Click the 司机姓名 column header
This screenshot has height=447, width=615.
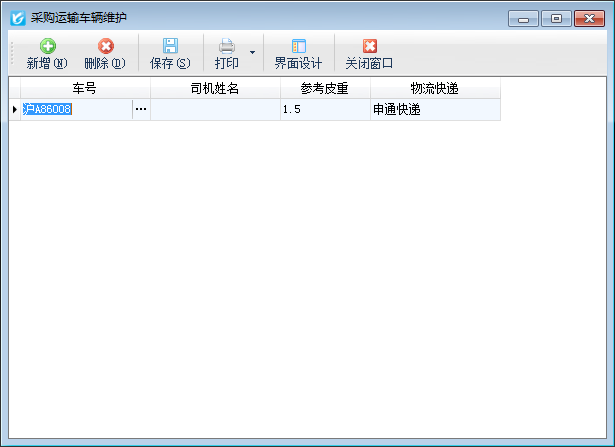click(214, 89)
